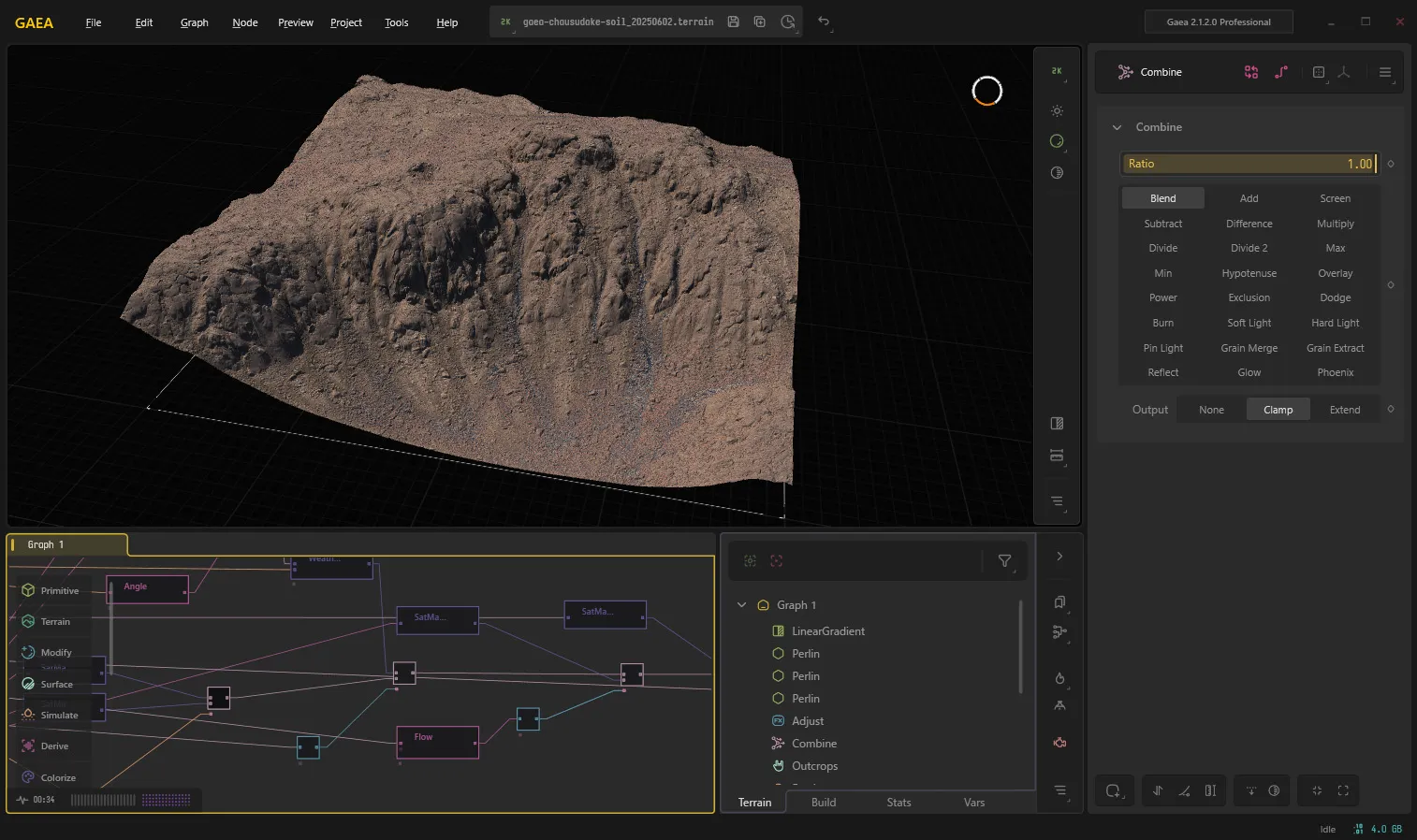This screenshot has width=1417, height=840.
Task: Switch to the Build tab
Action: pos(824,802)
